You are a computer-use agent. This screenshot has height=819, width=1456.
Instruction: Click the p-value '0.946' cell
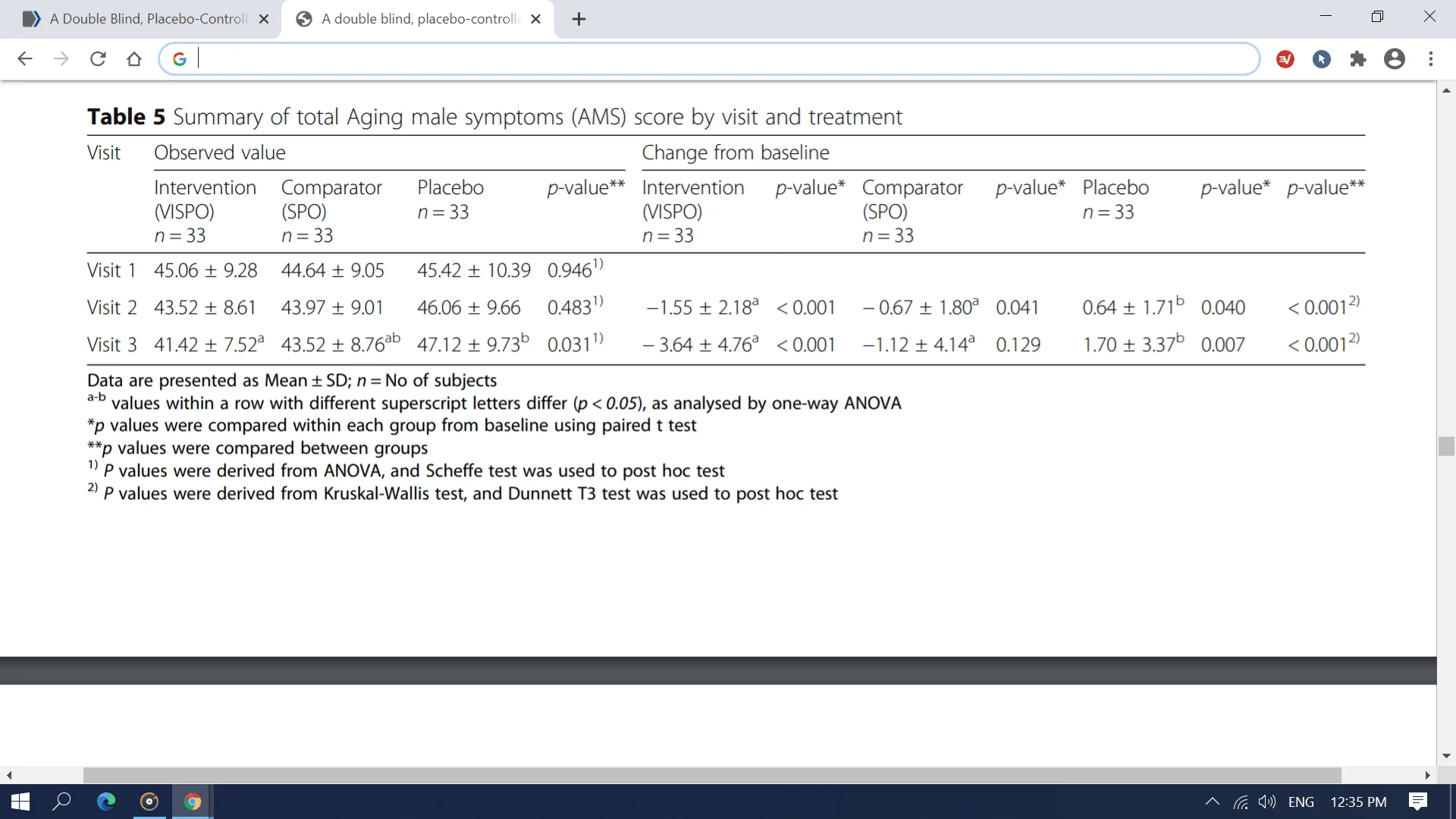click(x=576, y=269)
